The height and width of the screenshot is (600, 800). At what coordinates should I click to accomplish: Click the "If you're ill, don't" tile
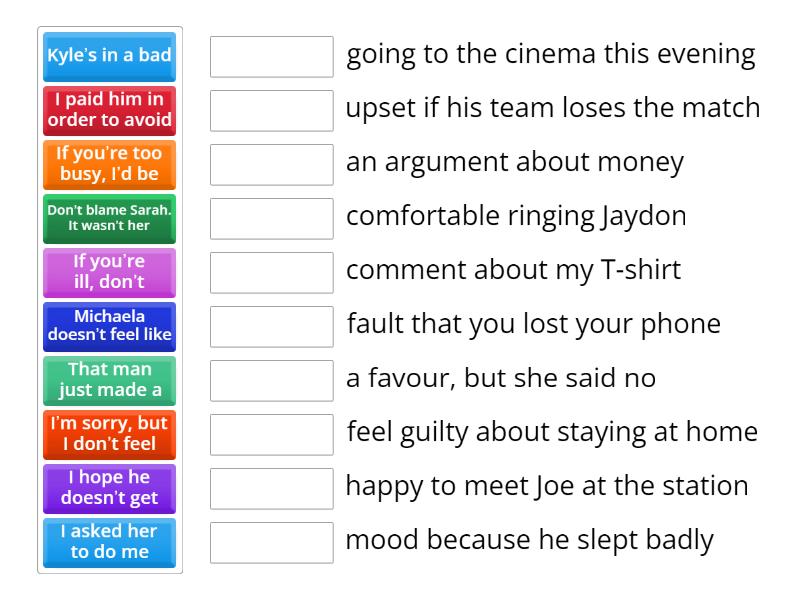(x=110, y=272)
